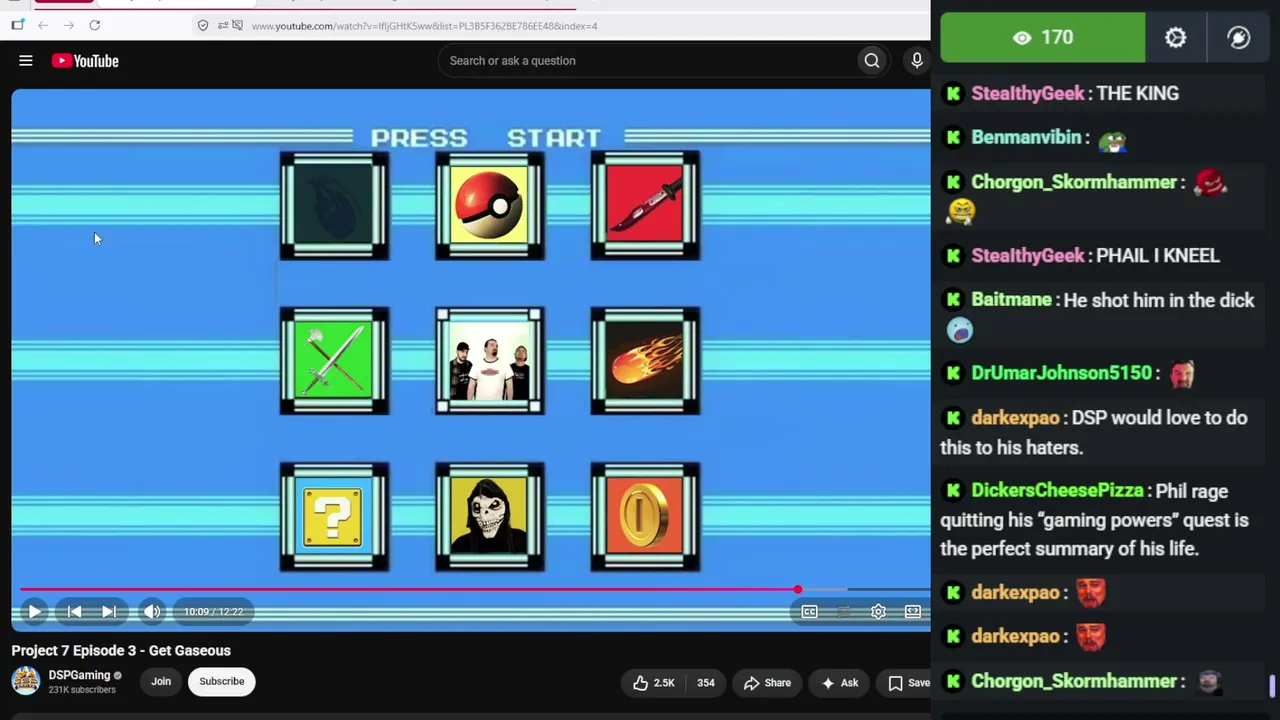
Task: Start voice search with the microphone
Action: pyautogui.click(x=917, y=61)
